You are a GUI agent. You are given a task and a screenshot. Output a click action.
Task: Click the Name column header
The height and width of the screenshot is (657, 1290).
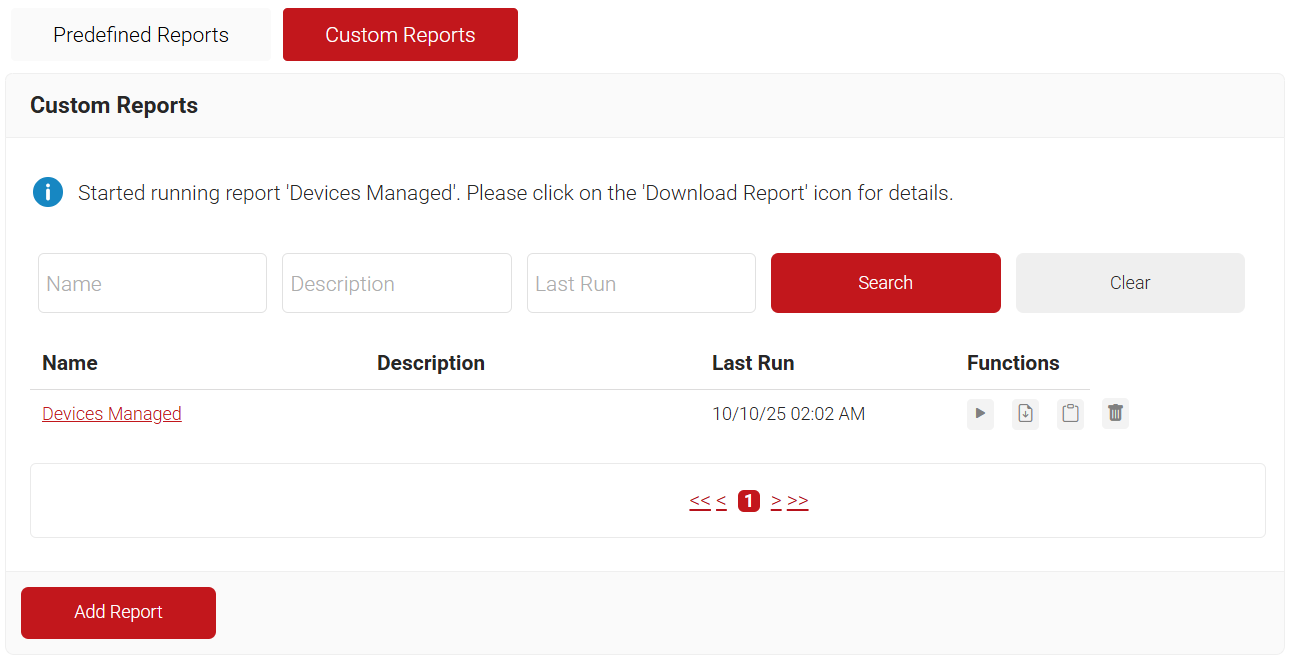70,363
